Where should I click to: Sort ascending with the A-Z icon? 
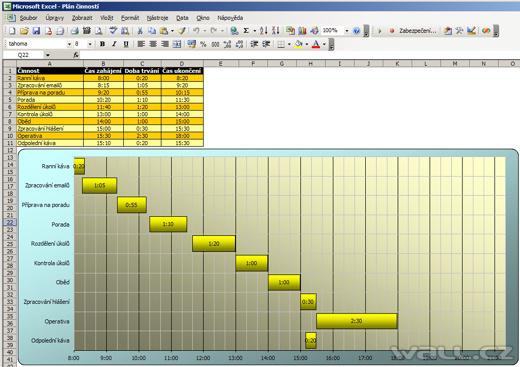[x=264, y=31]
